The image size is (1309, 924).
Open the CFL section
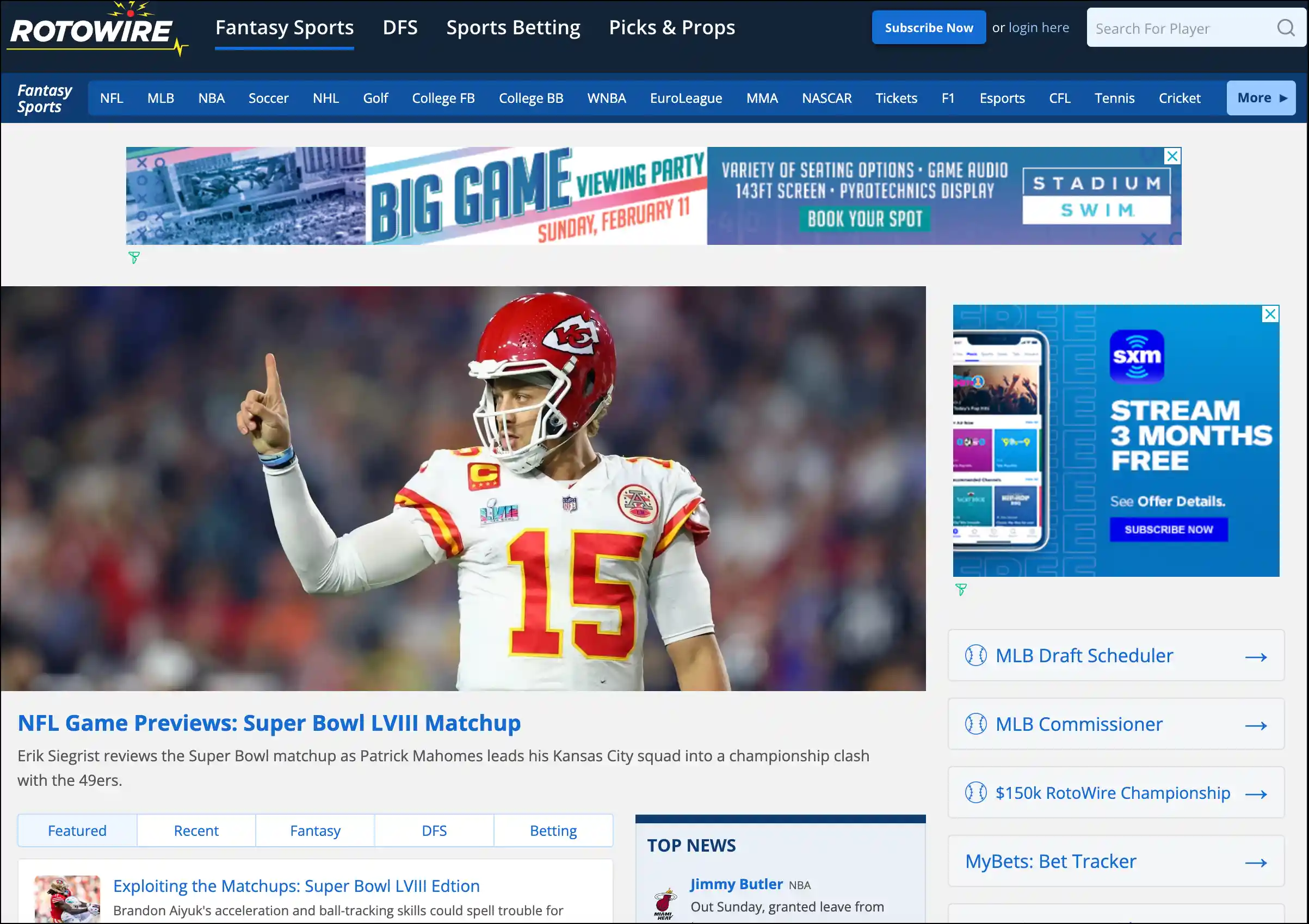coord(1059,98)
